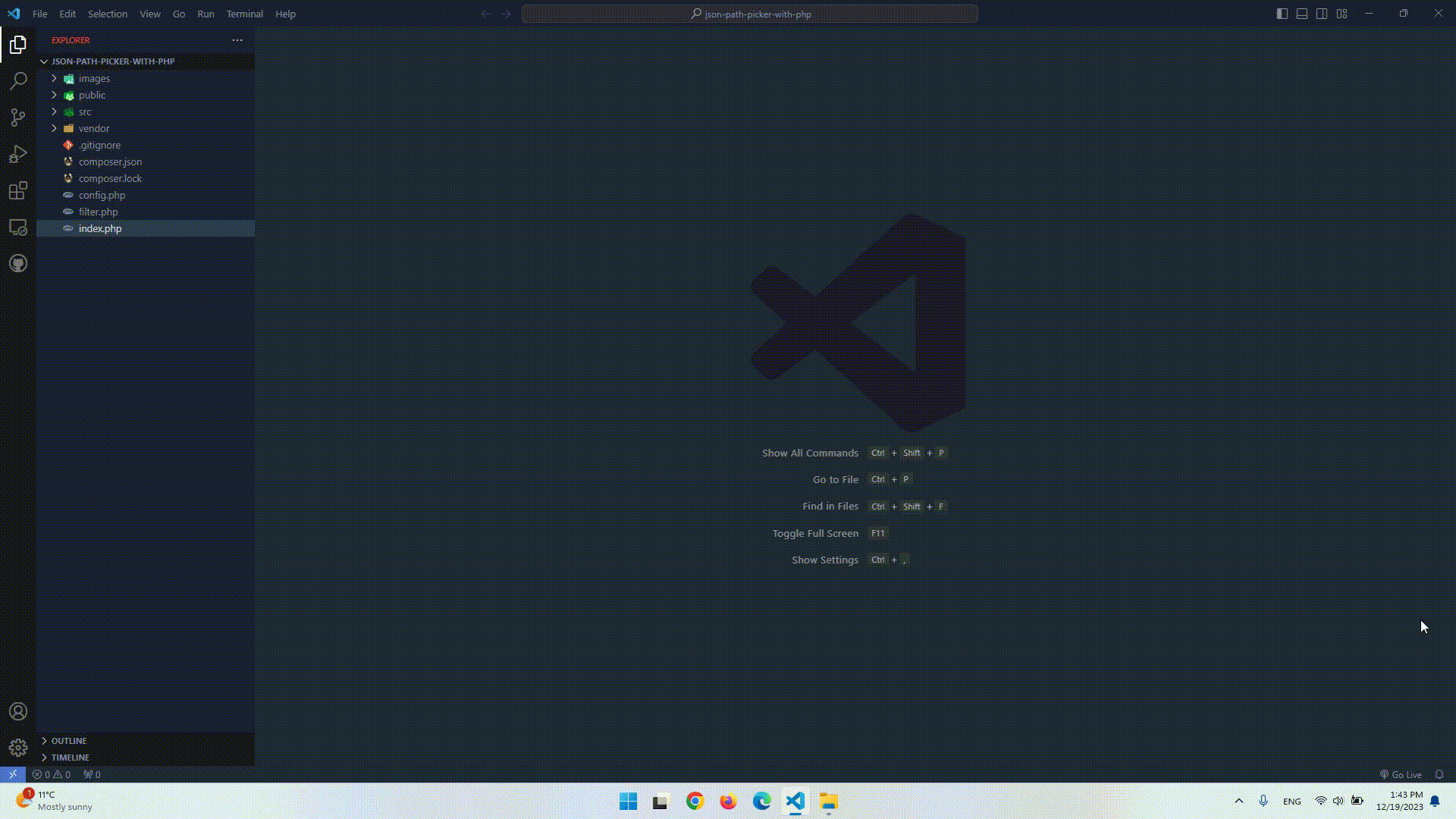The image size is (1456, 819).
Task: Open composer.json file
Action: (x=146, y=162)
